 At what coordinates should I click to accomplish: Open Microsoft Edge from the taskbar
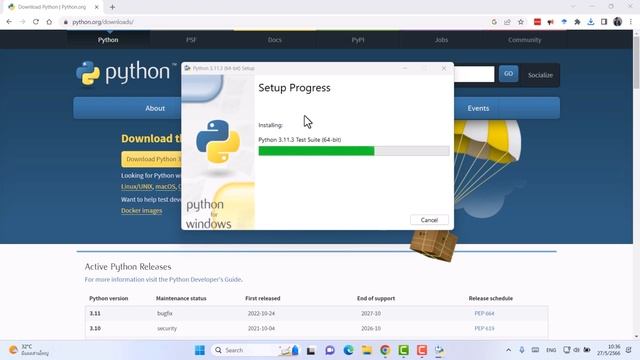tap(348, 350)
